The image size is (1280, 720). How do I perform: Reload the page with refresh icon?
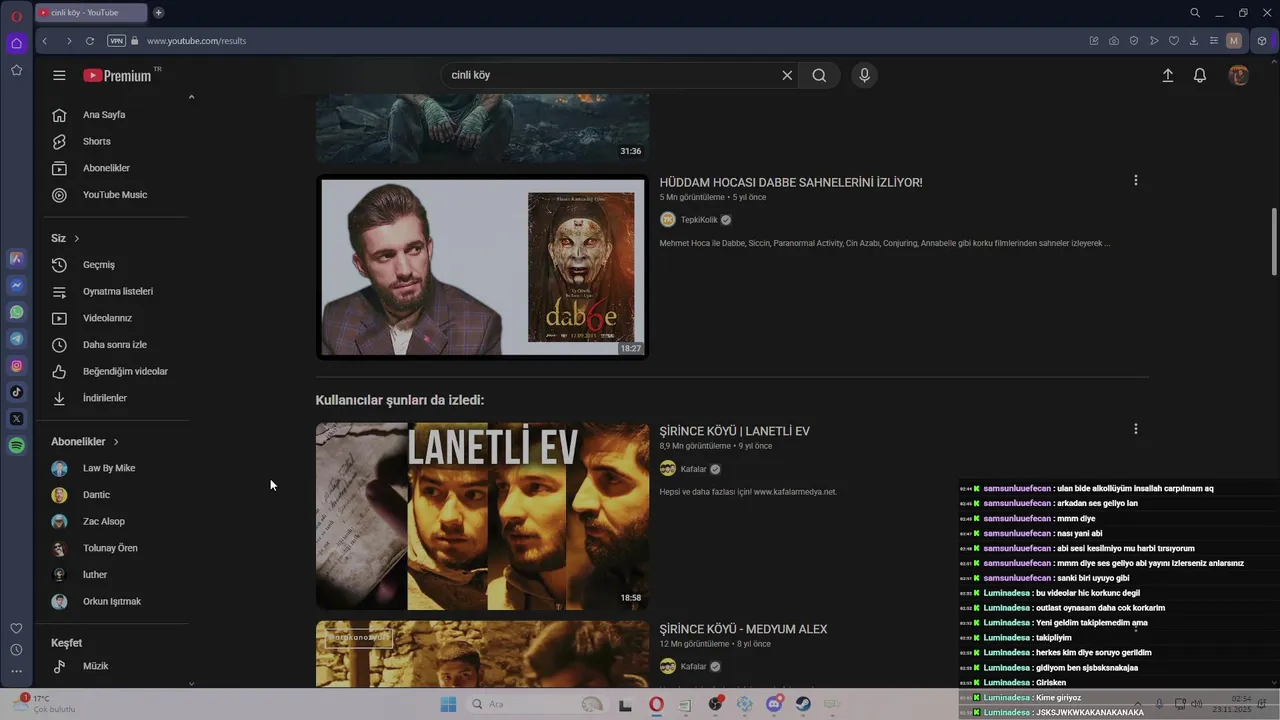90,41
